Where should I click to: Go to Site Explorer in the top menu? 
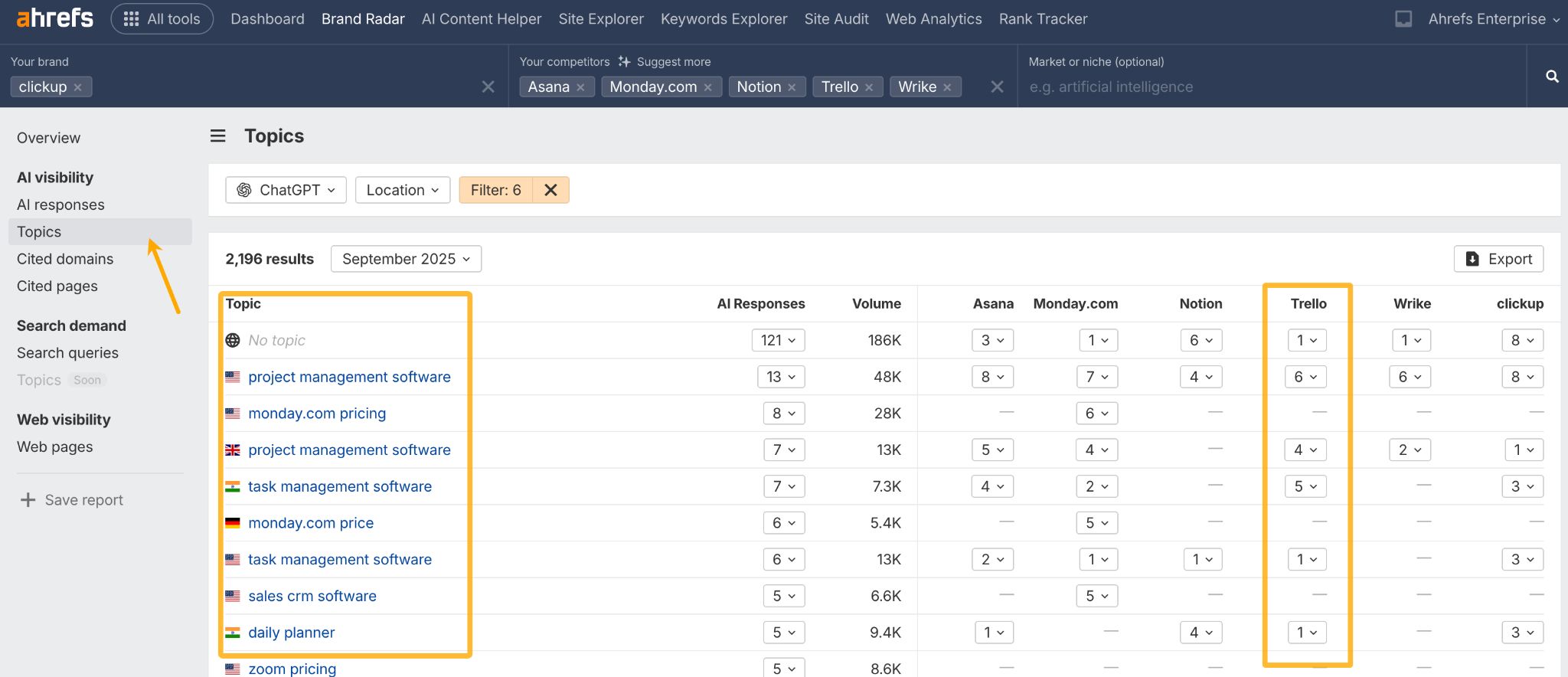(x=600, y=19)
